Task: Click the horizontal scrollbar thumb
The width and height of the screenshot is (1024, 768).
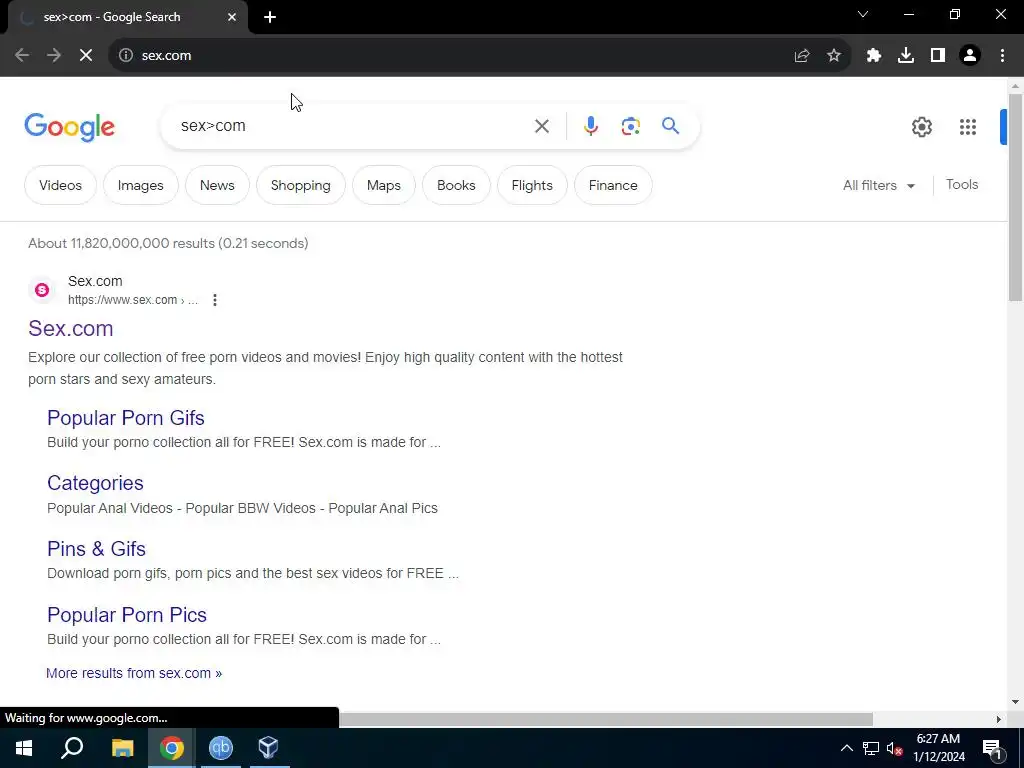Action: pyautogui.click(x=606, y=720)
